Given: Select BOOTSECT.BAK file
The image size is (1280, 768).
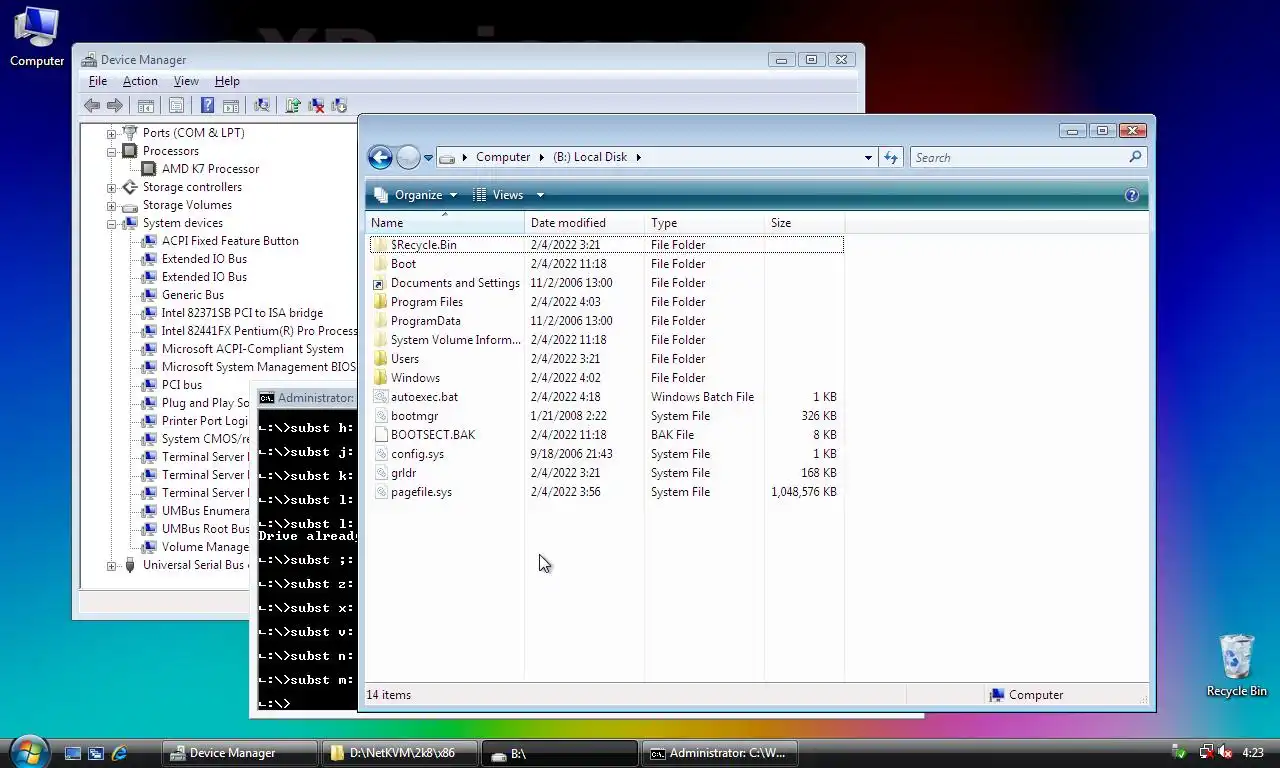Looking at the screenshot, I should [x=433, y=435].
